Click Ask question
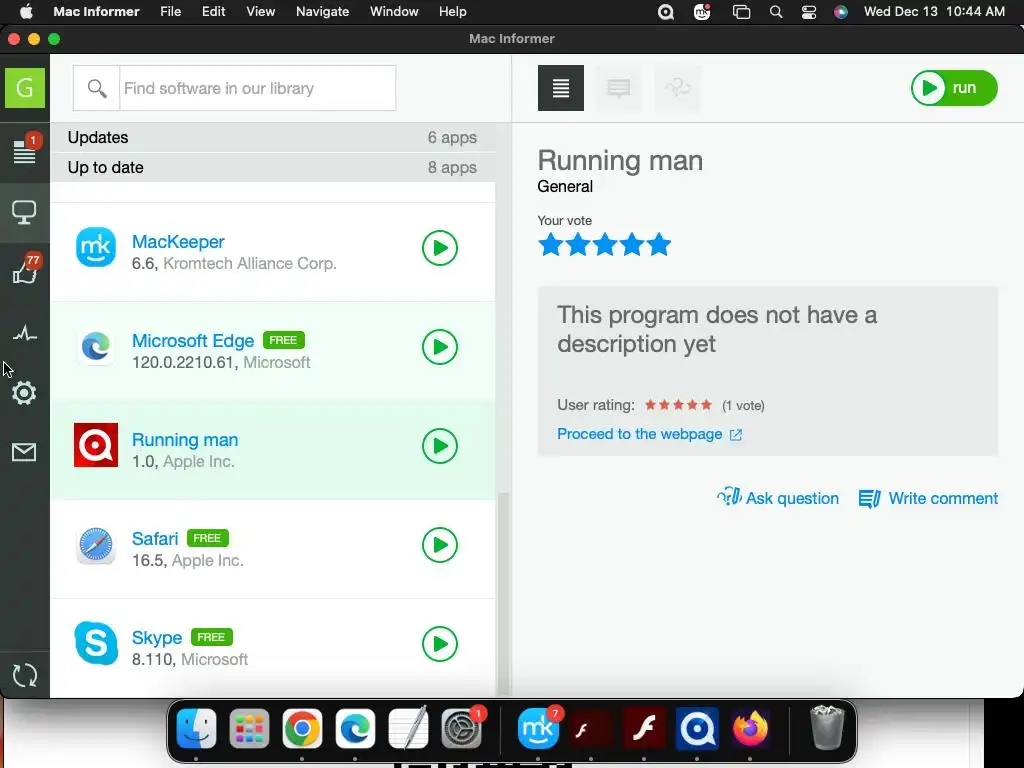 (778, 498)
